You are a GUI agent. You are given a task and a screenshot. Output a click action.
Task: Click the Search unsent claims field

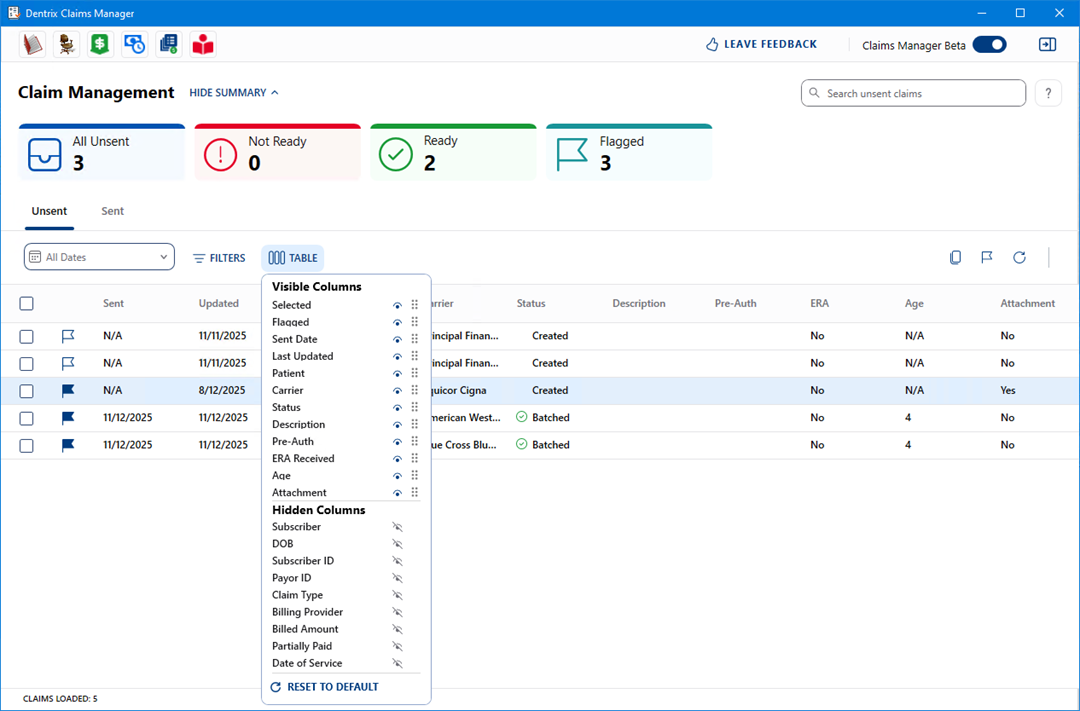pos(913,93)
